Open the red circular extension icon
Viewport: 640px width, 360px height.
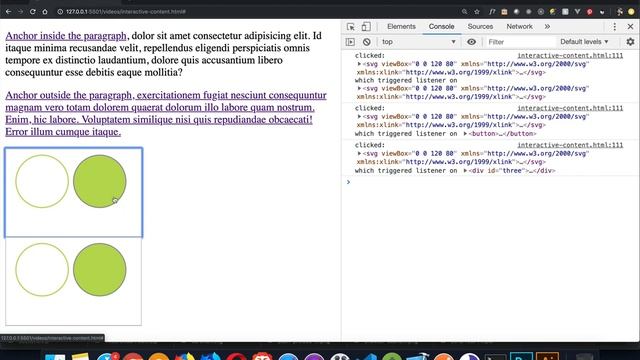pyautogui.click(x=589, y=12)
